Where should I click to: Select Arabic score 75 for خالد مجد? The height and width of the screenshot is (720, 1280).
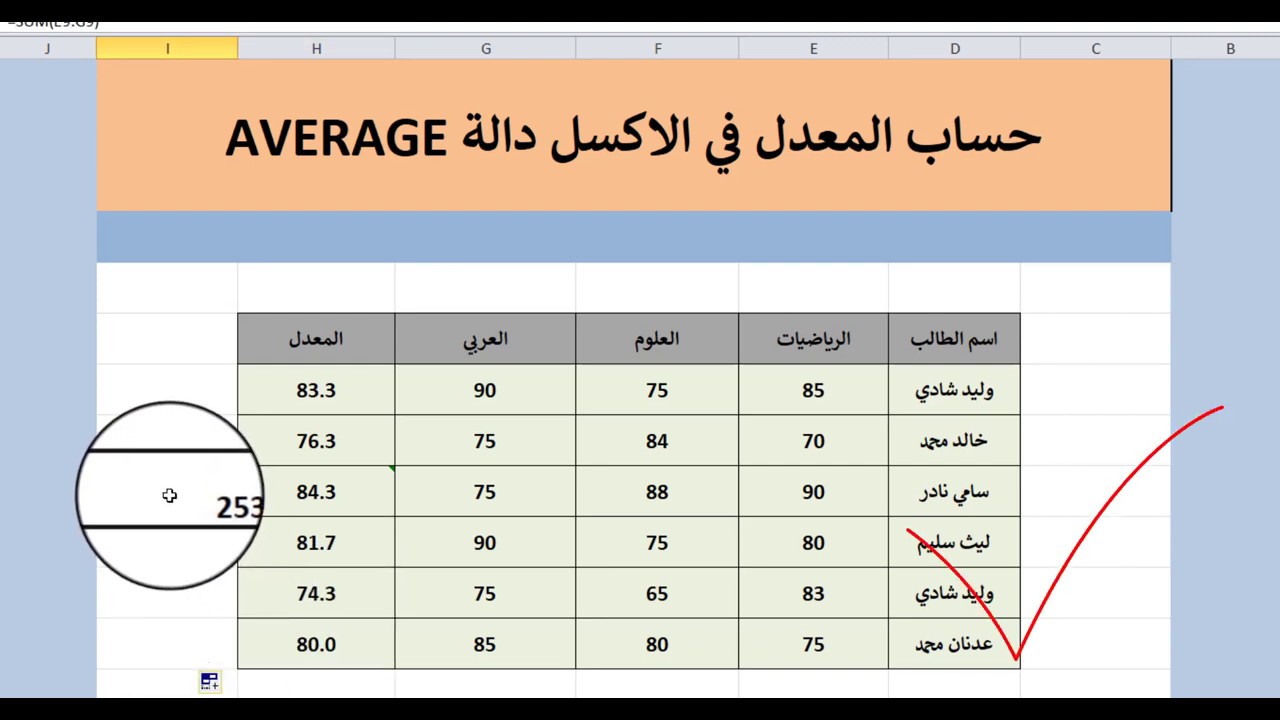[x=485, y=441]
